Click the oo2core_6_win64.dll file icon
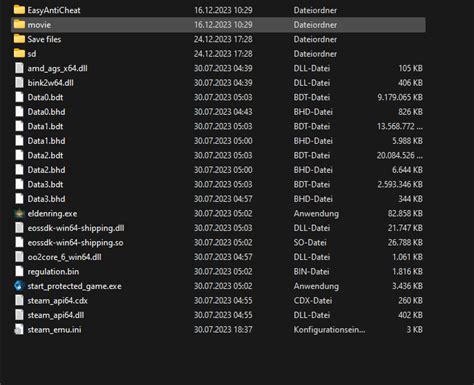This screenshot has height=385, width=474. [x=19, y=257]
